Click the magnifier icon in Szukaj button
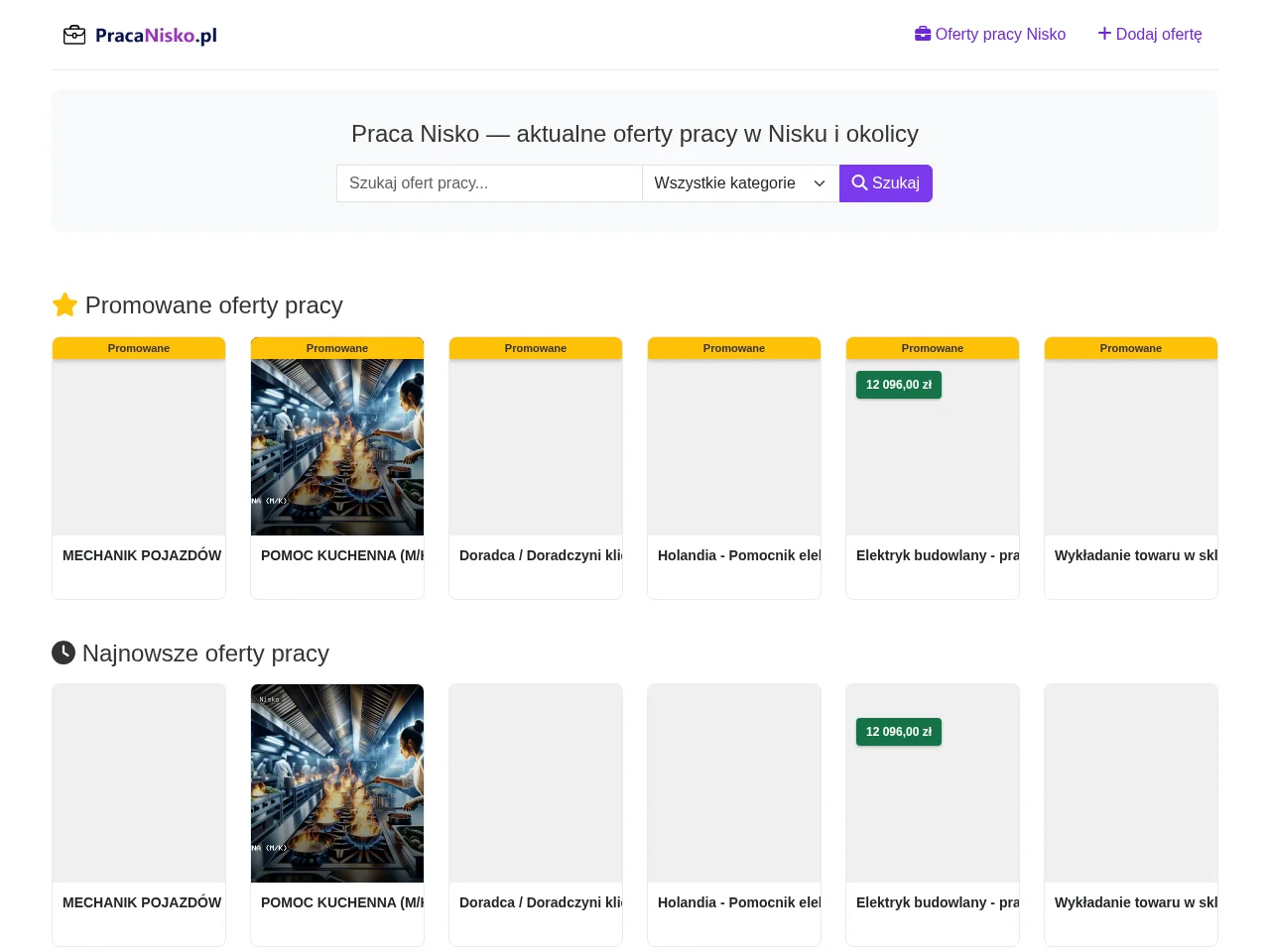The image size is (1270, 952). point(859,182)
